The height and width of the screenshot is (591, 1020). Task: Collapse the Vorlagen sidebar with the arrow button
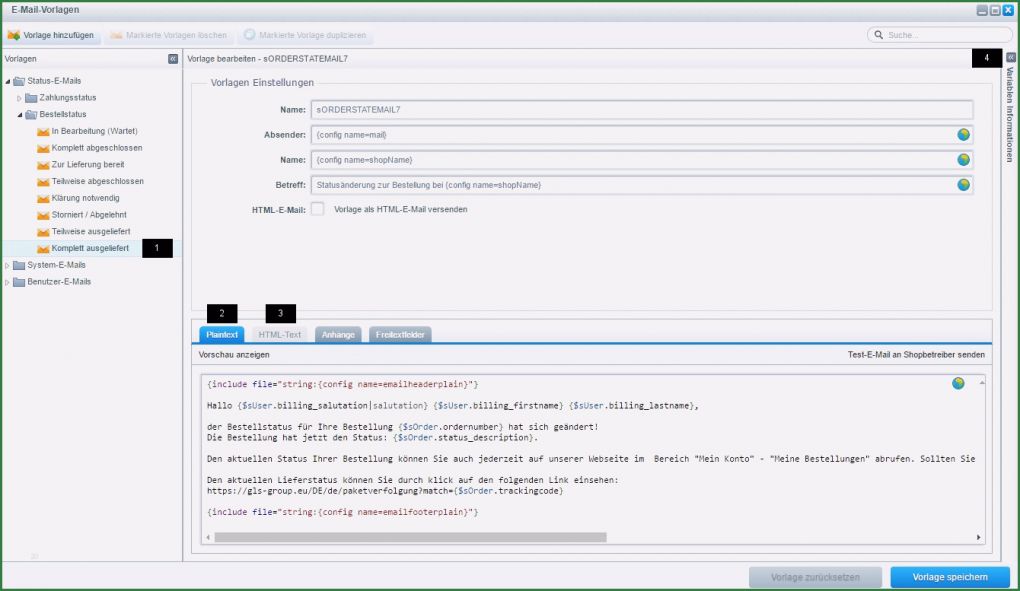pos(170,59)
